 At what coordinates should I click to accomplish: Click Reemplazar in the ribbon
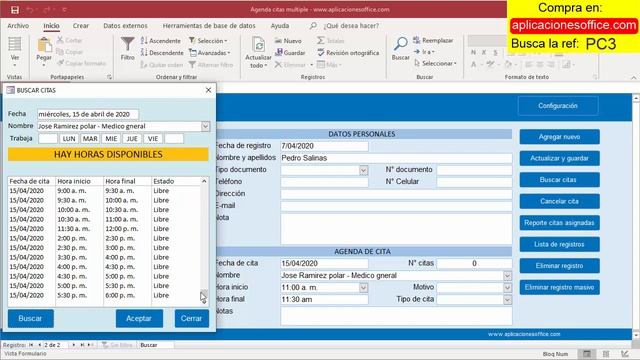coord(433,40)
